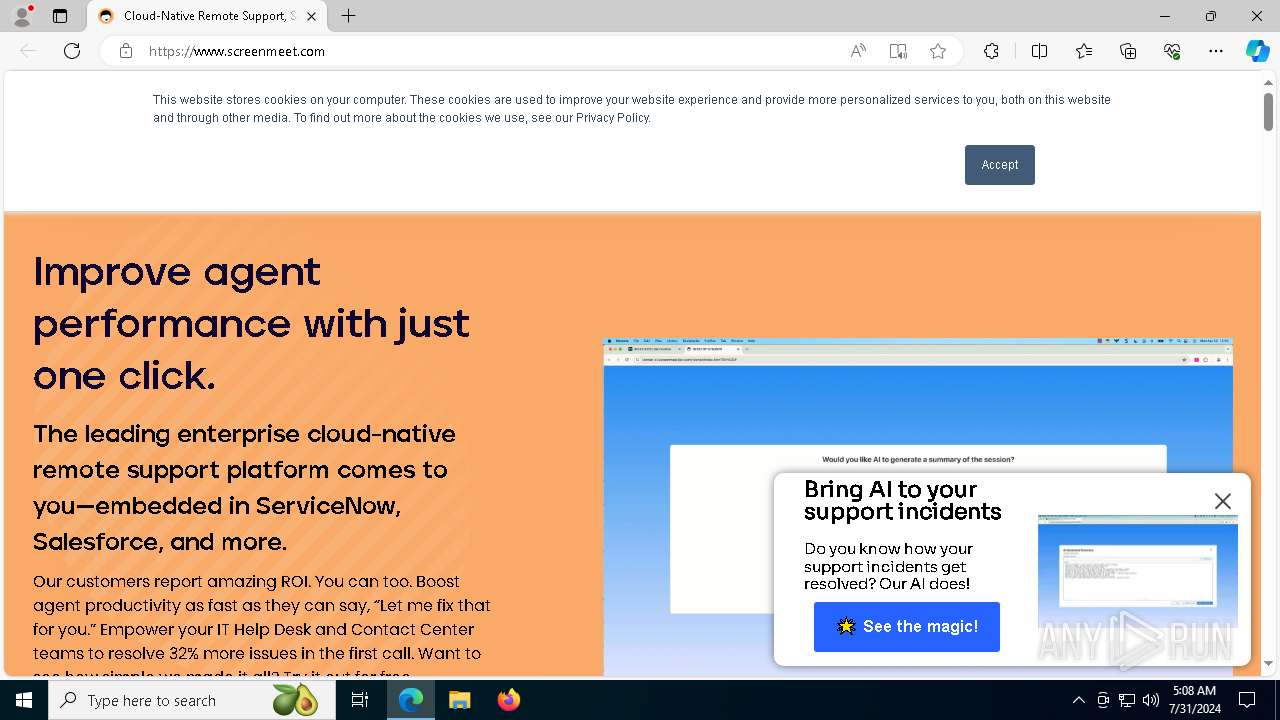The width and height of the screenshot is (1280, 720).
Task: Open the Favorites list icon
Action: point(1084,51)
